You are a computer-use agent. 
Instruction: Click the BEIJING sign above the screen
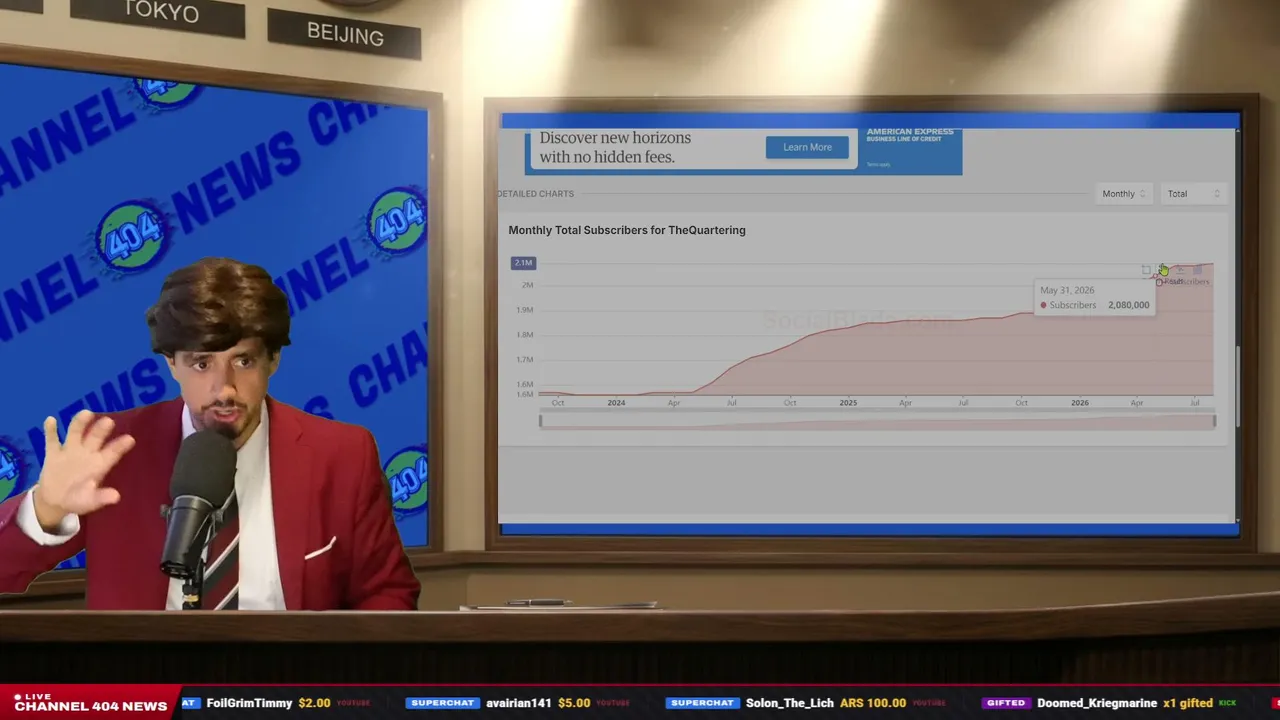(345, 34)
